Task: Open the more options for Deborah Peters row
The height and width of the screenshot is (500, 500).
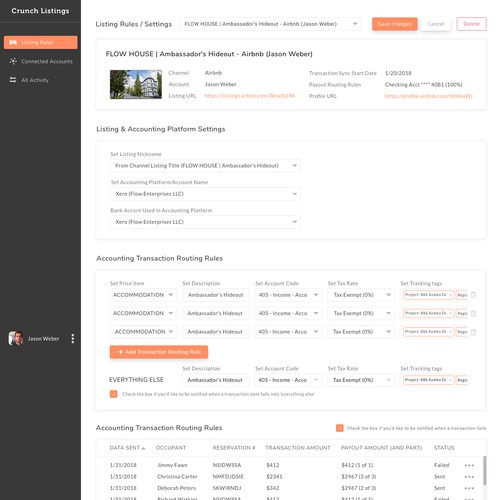Action: [x=469, y=488]
